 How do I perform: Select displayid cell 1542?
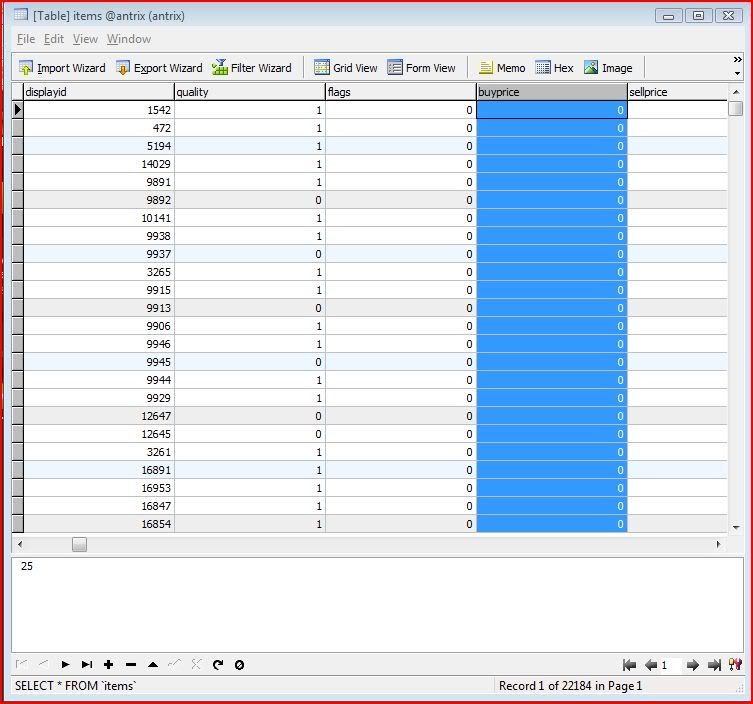point(99,110)
